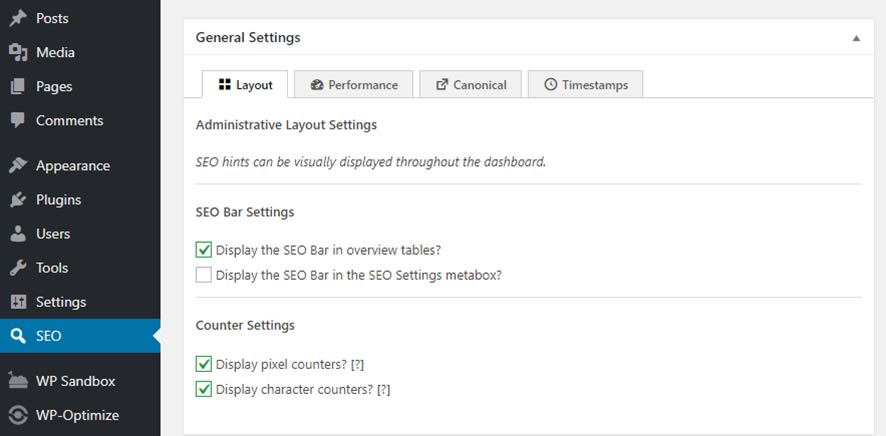Open the Media library icon
Image resolution: width=886 pixels, height=436 pixels.
pyautogui.click(x=18, y=53)
